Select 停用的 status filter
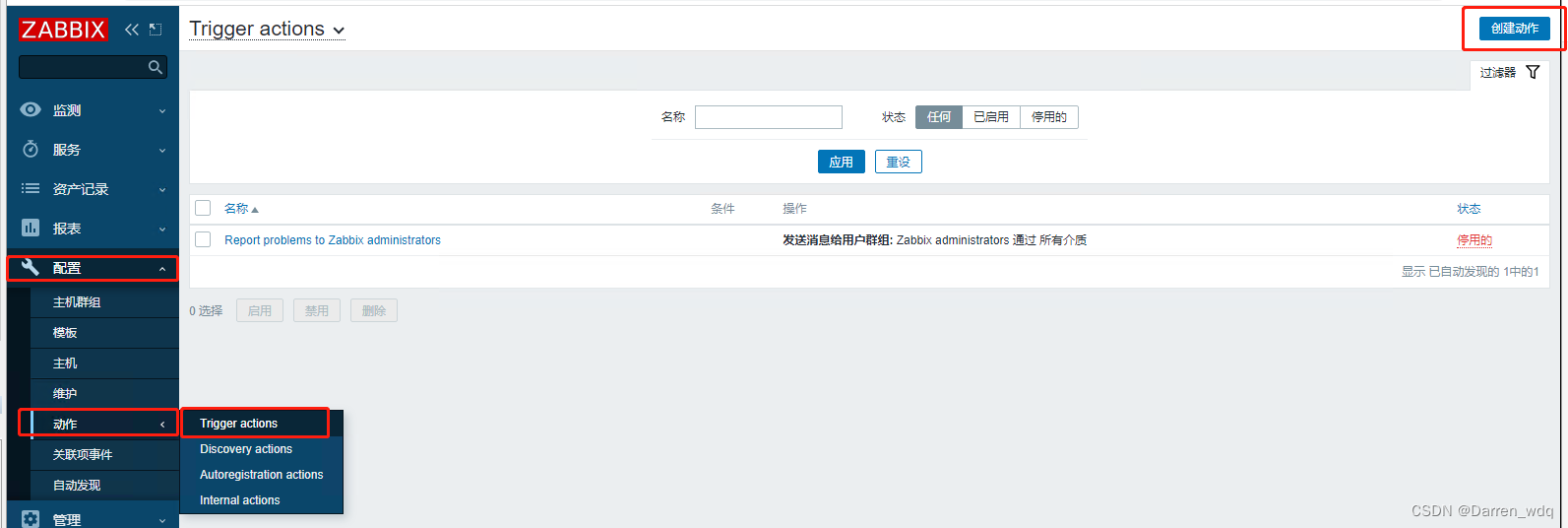Screen dimensions: 1568x528 pos(1049,117)
